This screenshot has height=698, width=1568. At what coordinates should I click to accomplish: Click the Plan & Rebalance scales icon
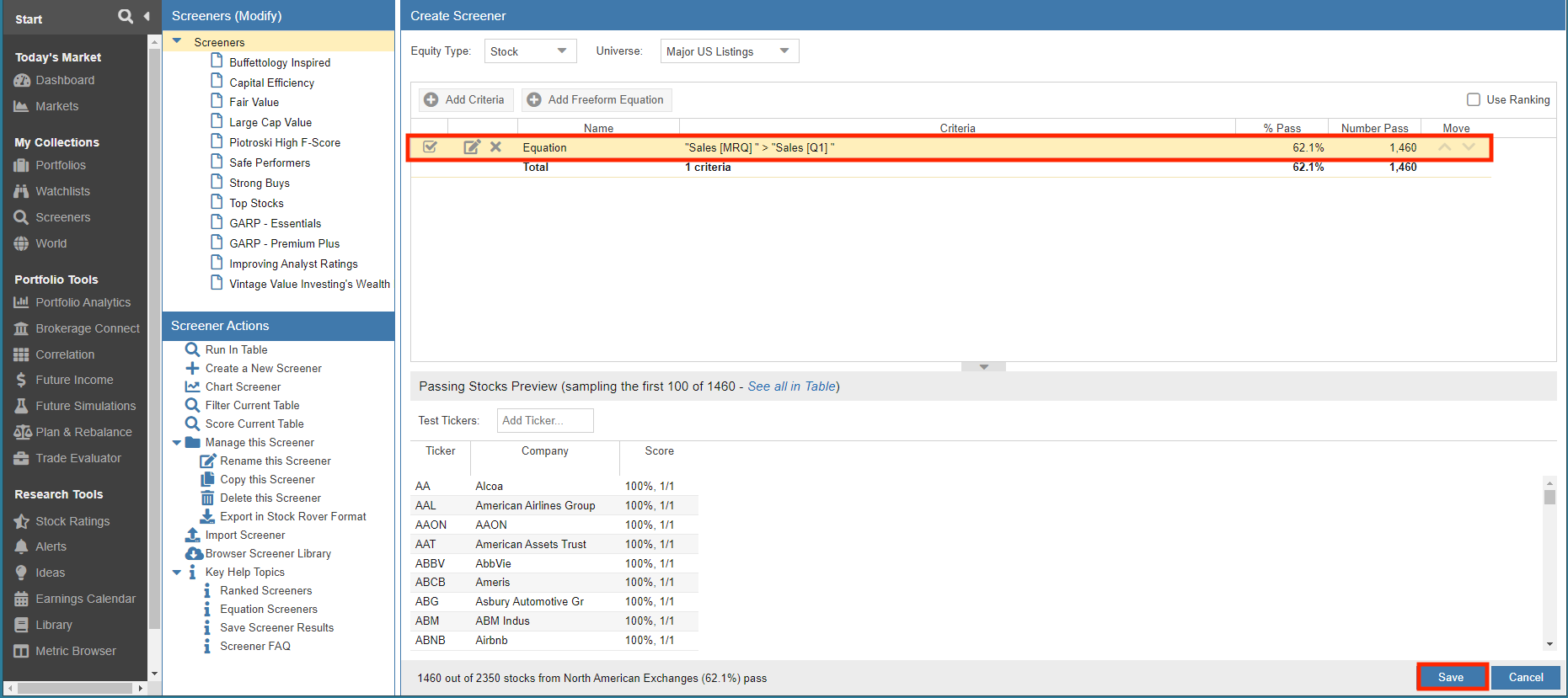pos(22,432)
